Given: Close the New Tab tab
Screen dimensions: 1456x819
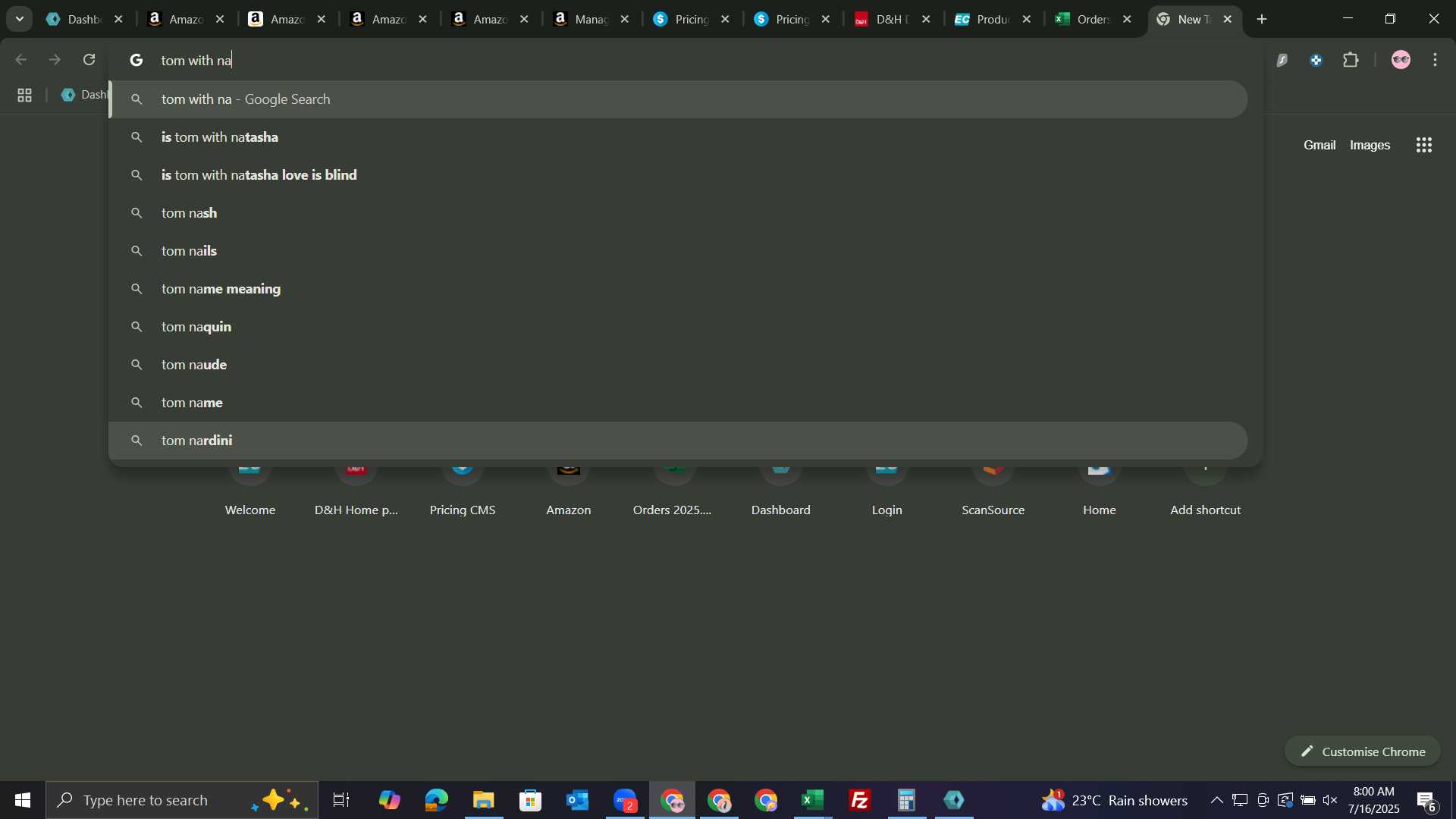Looking at the screenshot, I should [x=1228, y=19].
